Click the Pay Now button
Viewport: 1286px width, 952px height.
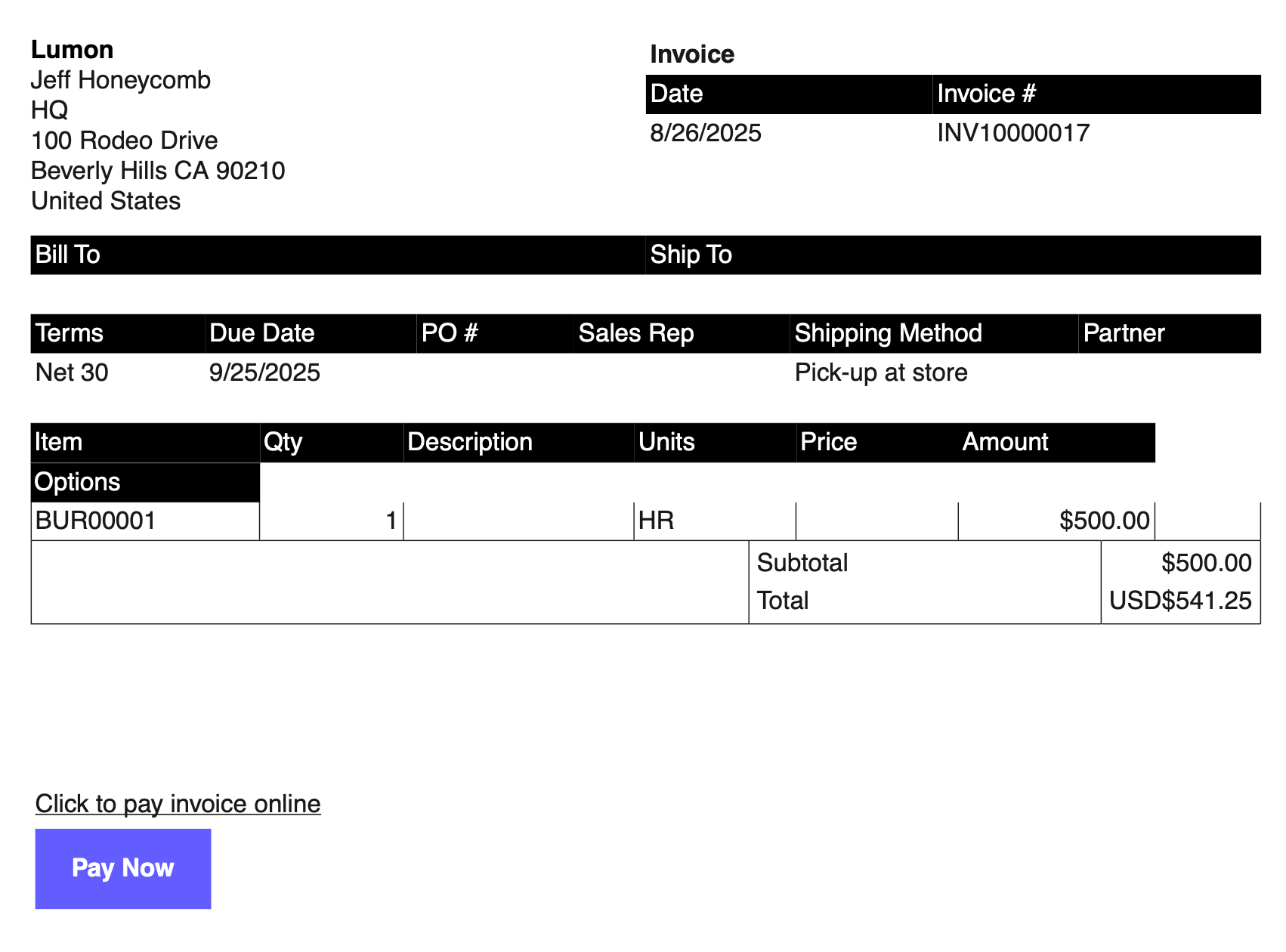(122, 867)
